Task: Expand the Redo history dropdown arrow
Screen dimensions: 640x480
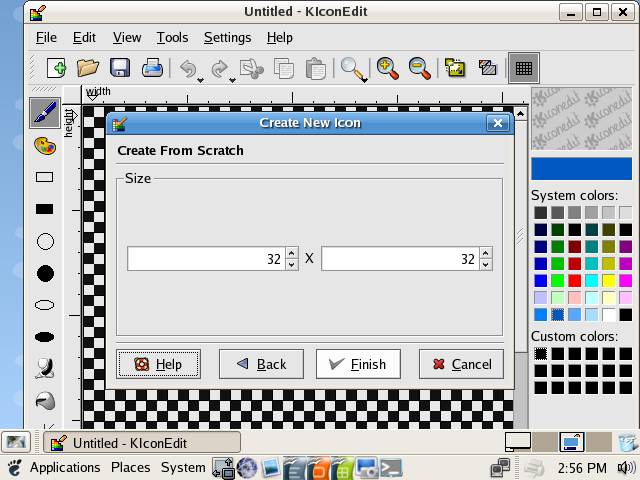Action: pyautogui.click(x=233, y=79)
